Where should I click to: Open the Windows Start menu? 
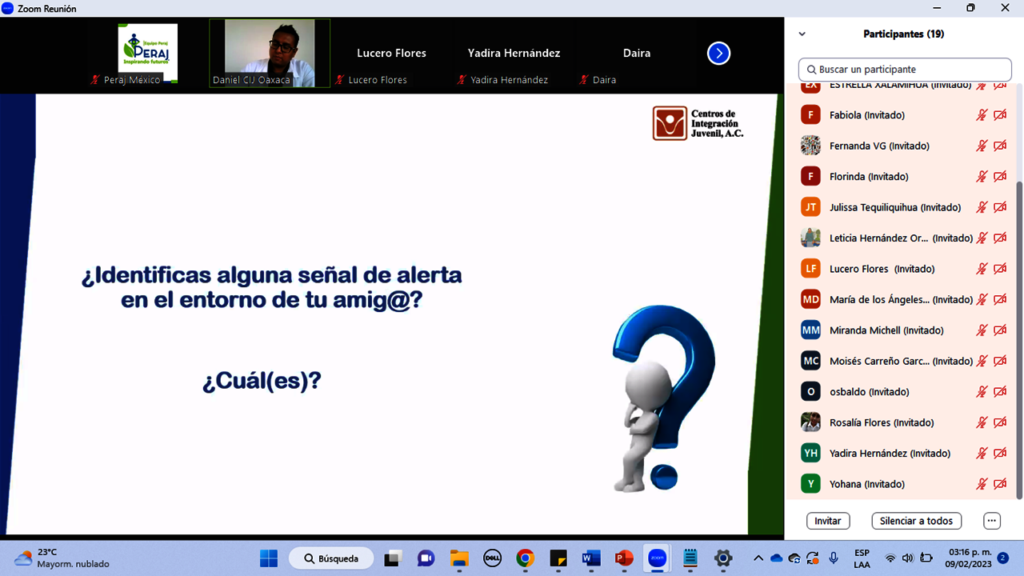click(268, 558)
